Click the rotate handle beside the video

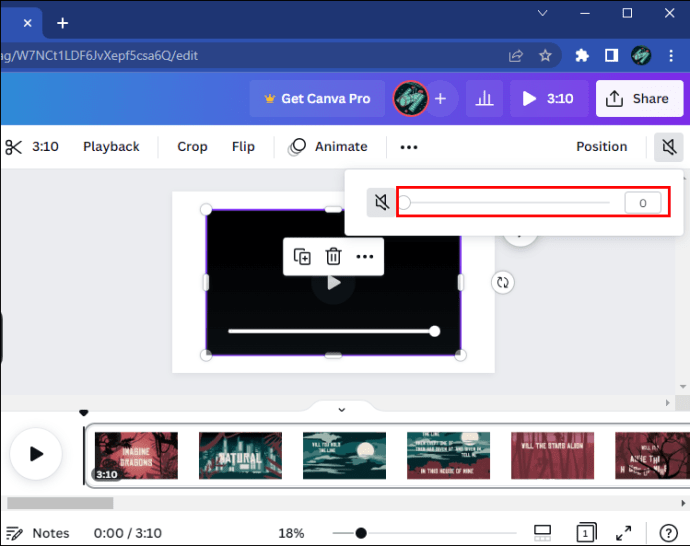point(503,282)
